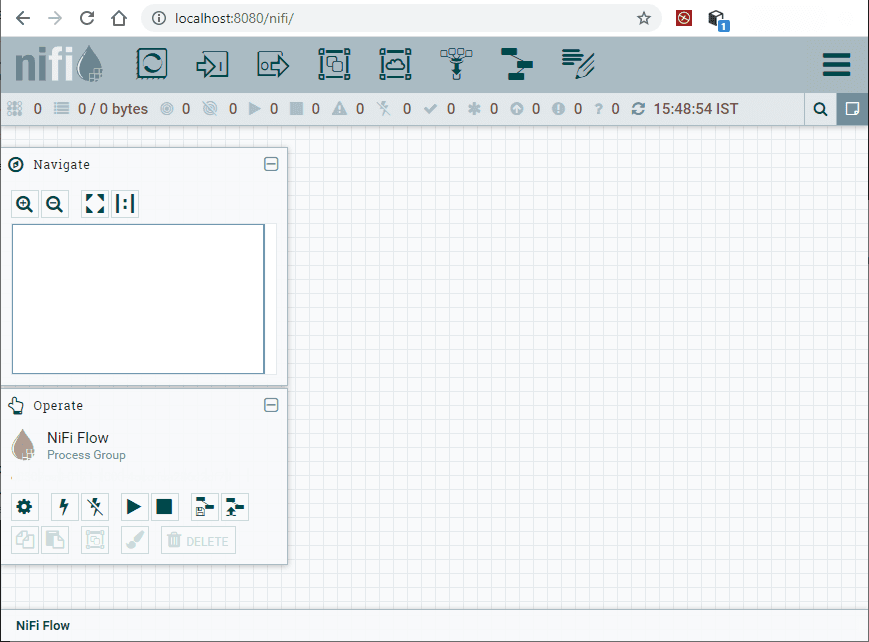869x642 pixels.
Task: Open the global hamburger menu
Action: tap(836, 65)
